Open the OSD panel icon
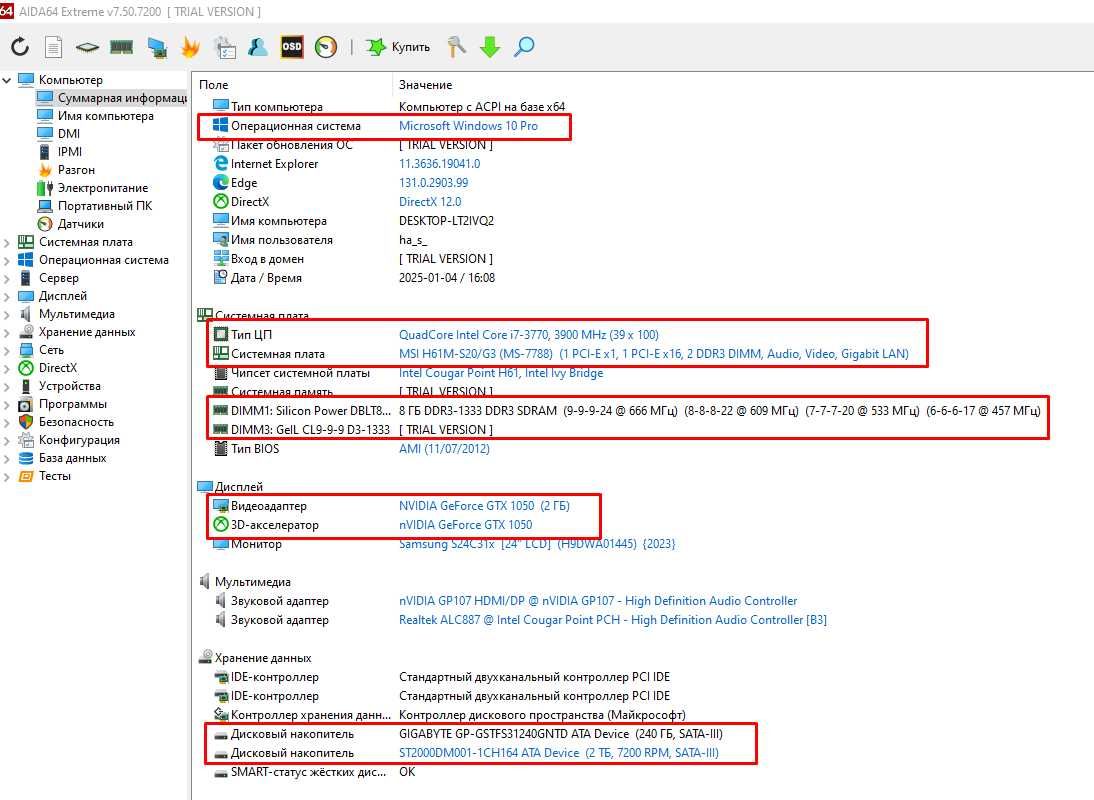Screen dimensions: 1094x800 [x=292, y=47]
